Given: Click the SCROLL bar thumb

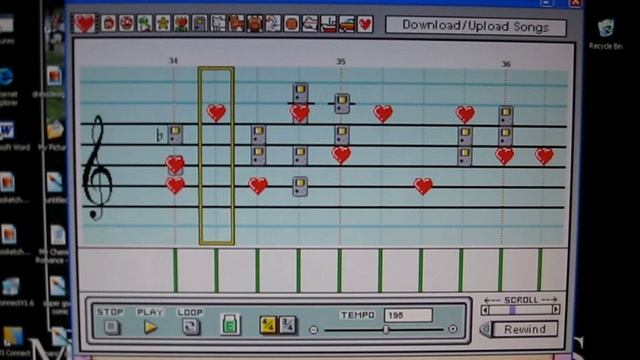Looking at the screenshot, I should [x=513, y=310].
